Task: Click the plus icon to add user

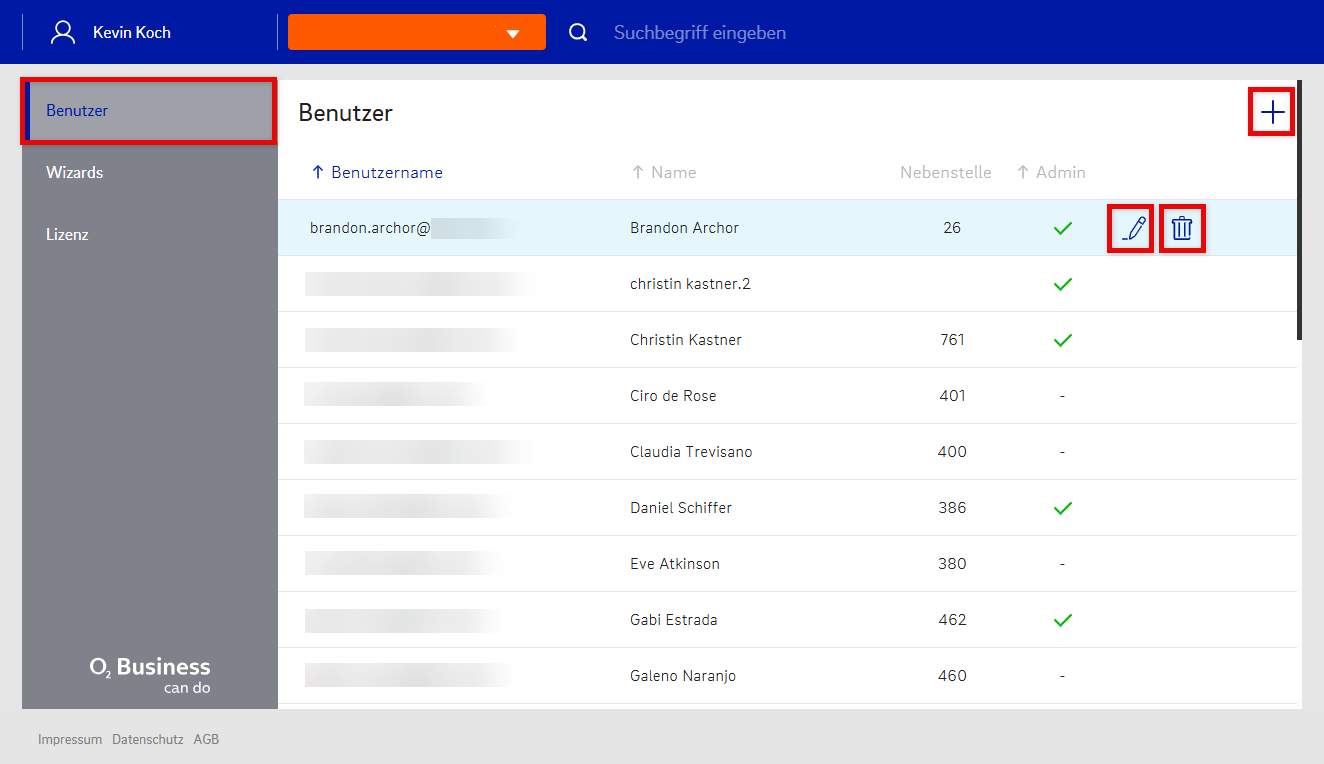Action: coord(1271,112)
